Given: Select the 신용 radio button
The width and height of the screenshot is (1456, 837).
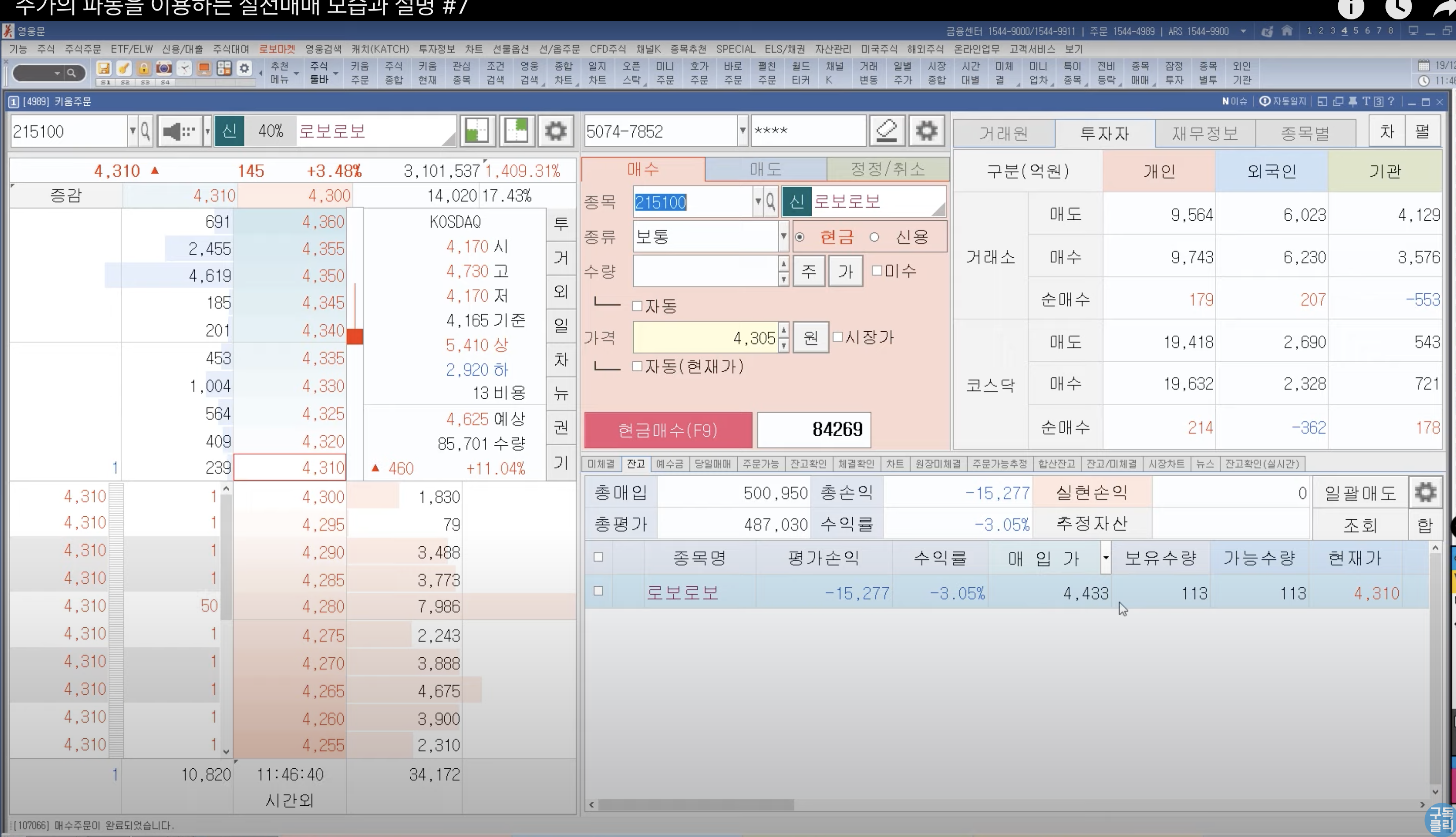Looking at the screenshot, I should tap(874, 237).
